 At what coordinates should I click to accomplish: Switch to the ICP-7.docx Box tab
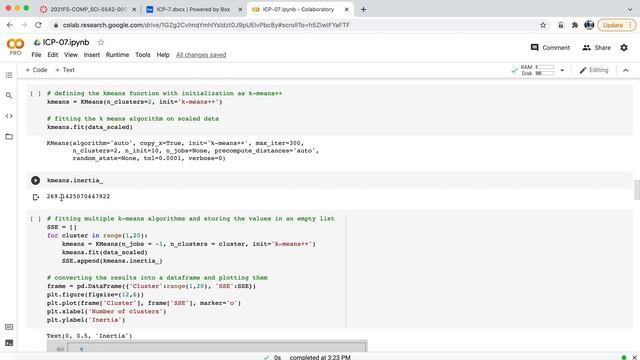[193, 9]
